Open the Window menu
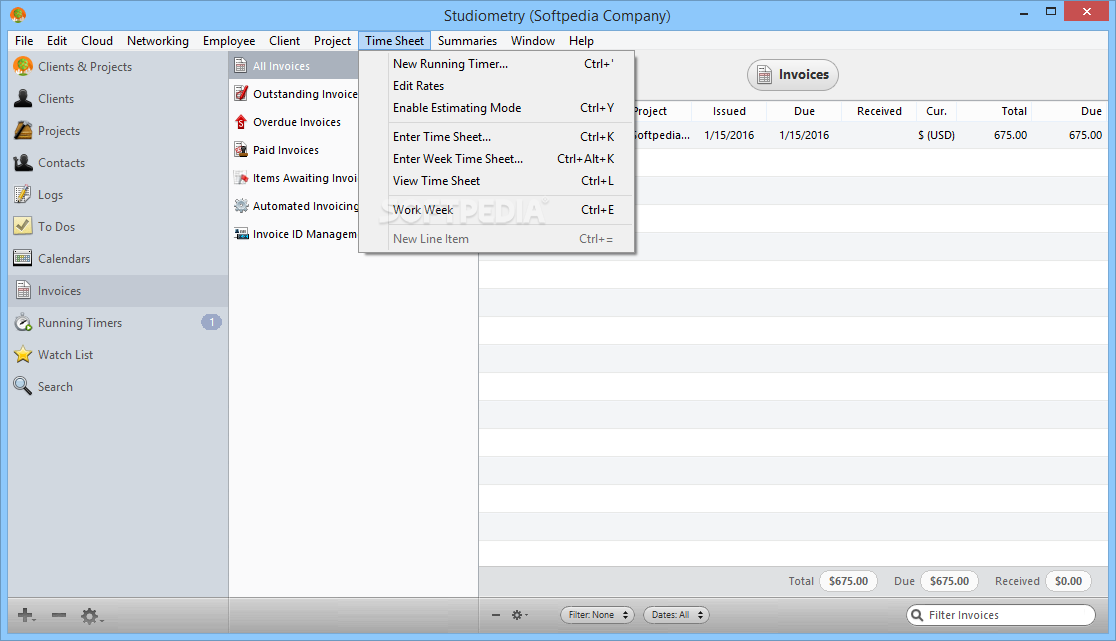The image size is (1116, 641). [x=532, y=41]
